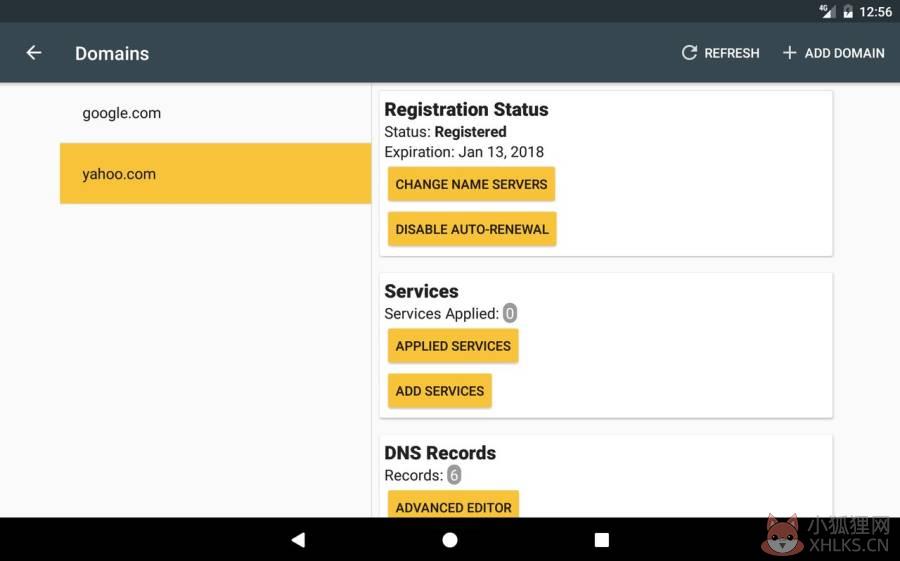900x561 pixels.
Task: Click the Status: Registered text
Action: [x=445, y=132]
